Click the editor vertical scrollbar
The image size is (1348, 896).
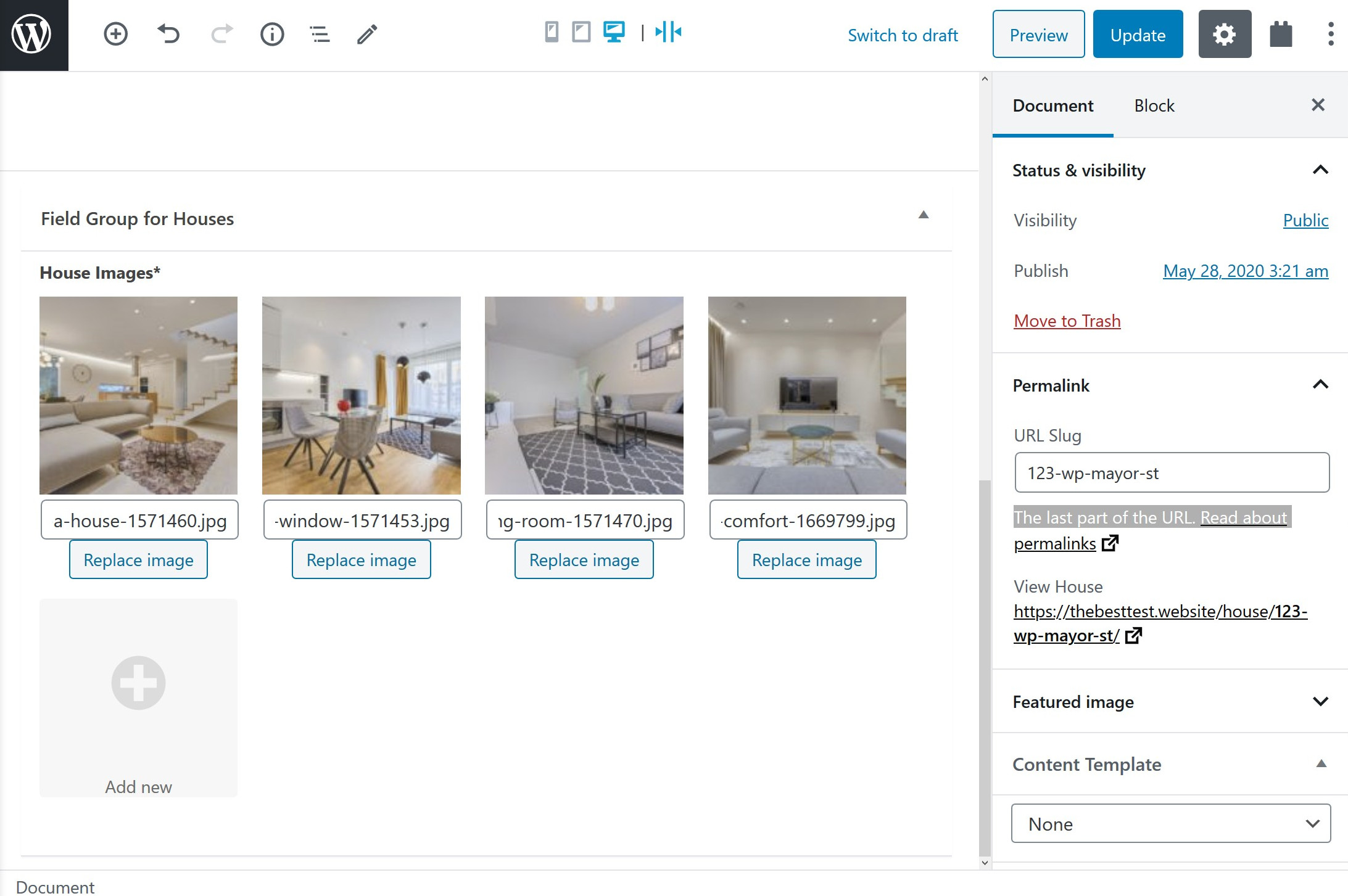(985, 666)
